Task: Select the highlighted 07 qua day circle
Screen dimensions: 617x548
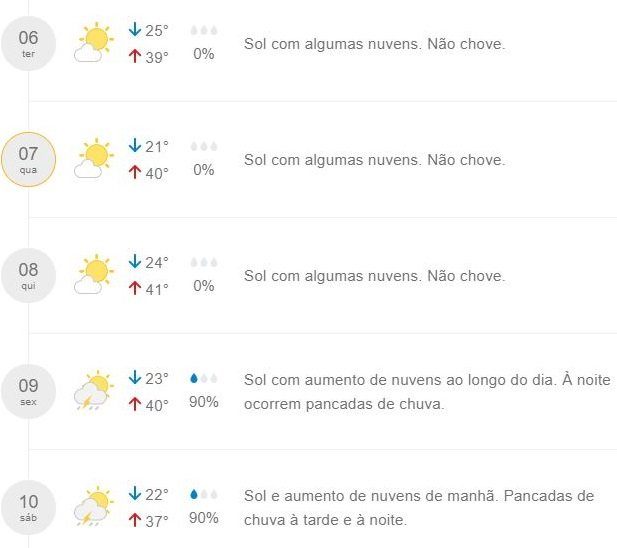Action: pos(28,159)
